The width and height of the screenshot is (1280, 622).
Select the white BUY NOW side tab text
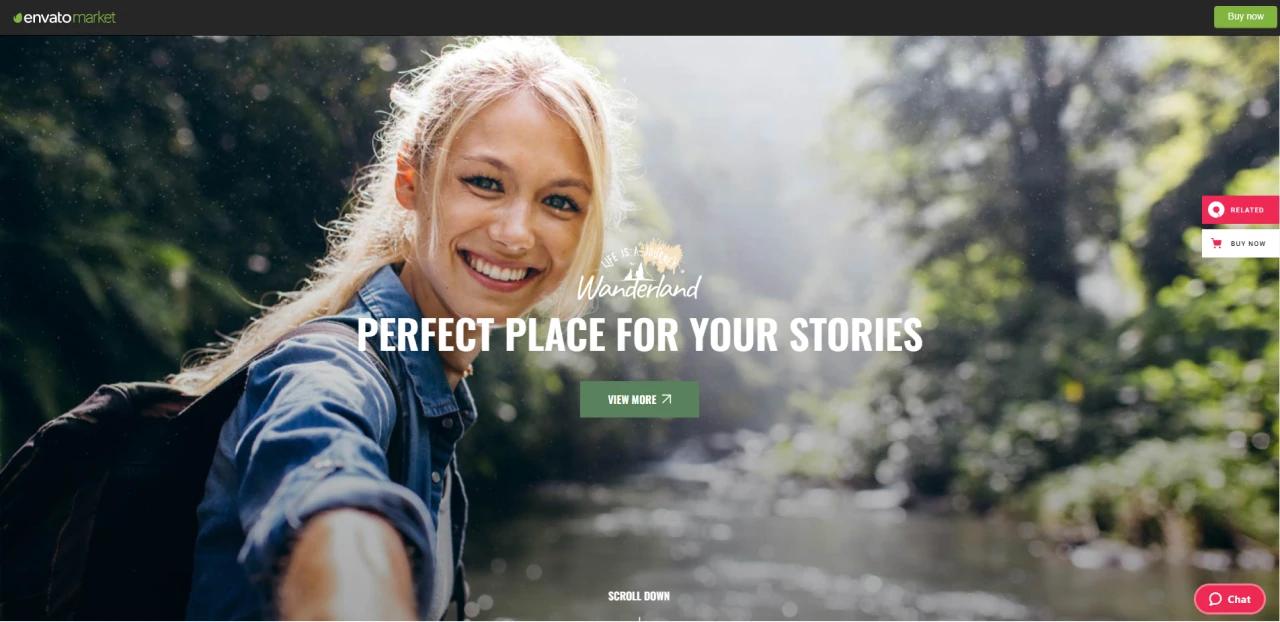(1248, 244)
